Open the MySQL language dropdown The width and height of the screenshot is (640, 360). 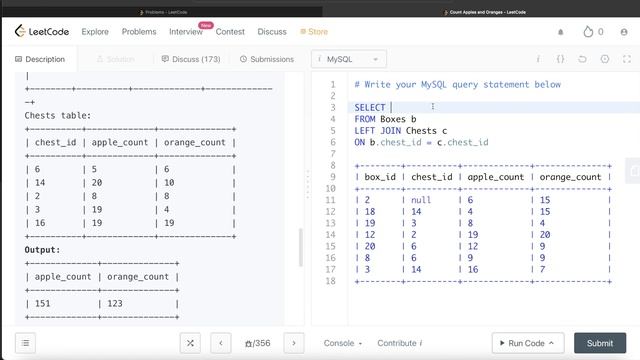pyautogui.click(x=349, y=59)
